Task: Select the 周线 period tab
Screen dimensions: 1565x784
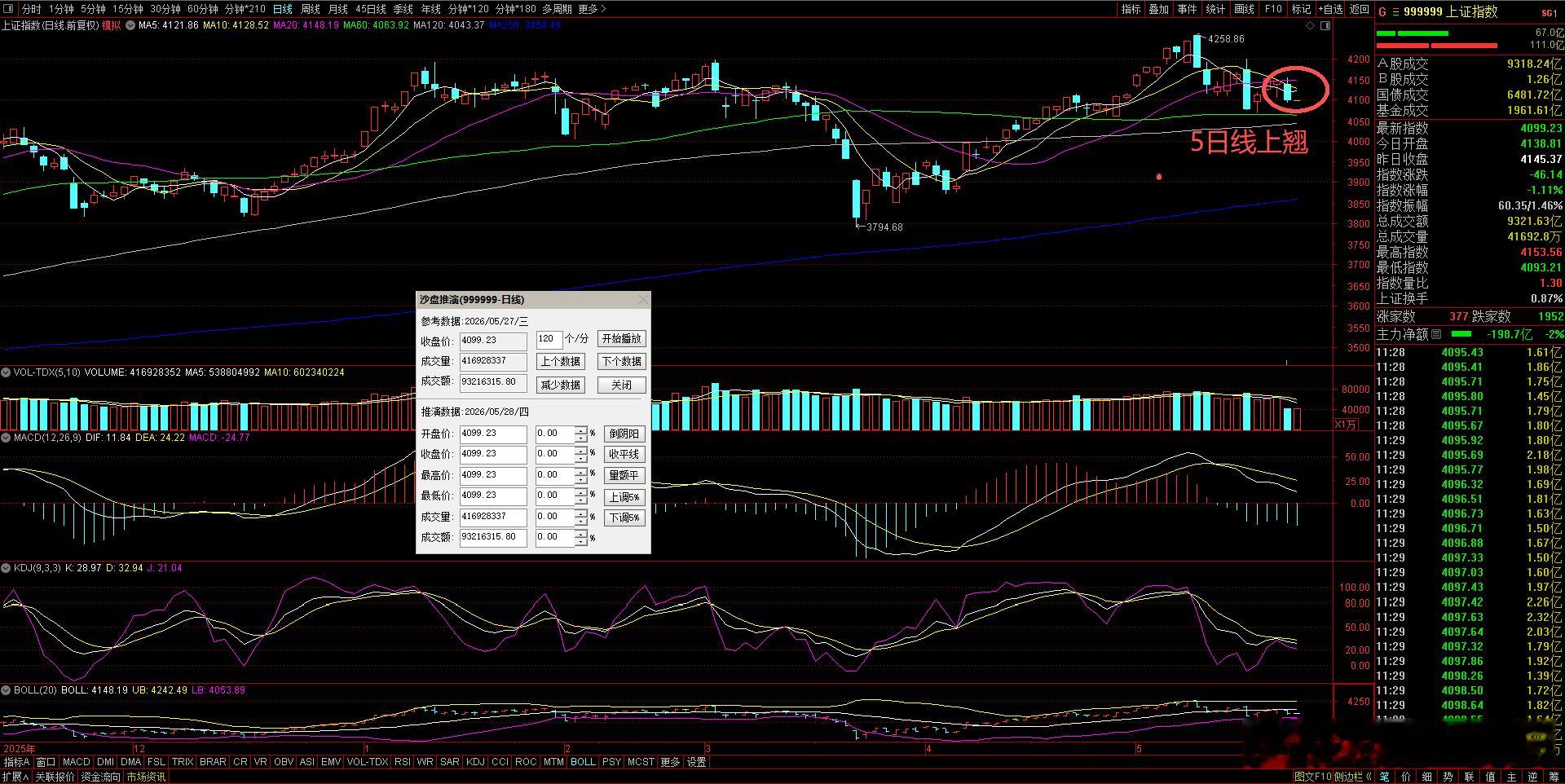Action: click(311, 9)
